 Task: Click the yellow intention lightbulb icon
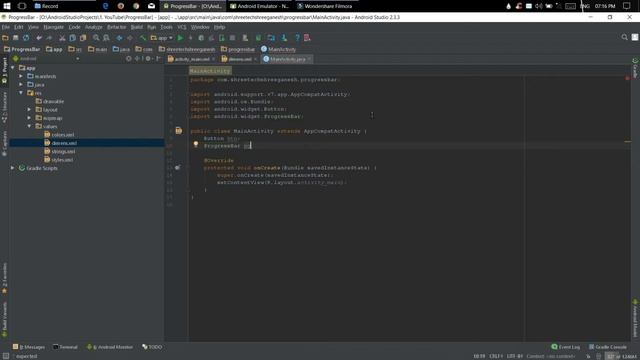click(x=196, y=144)
